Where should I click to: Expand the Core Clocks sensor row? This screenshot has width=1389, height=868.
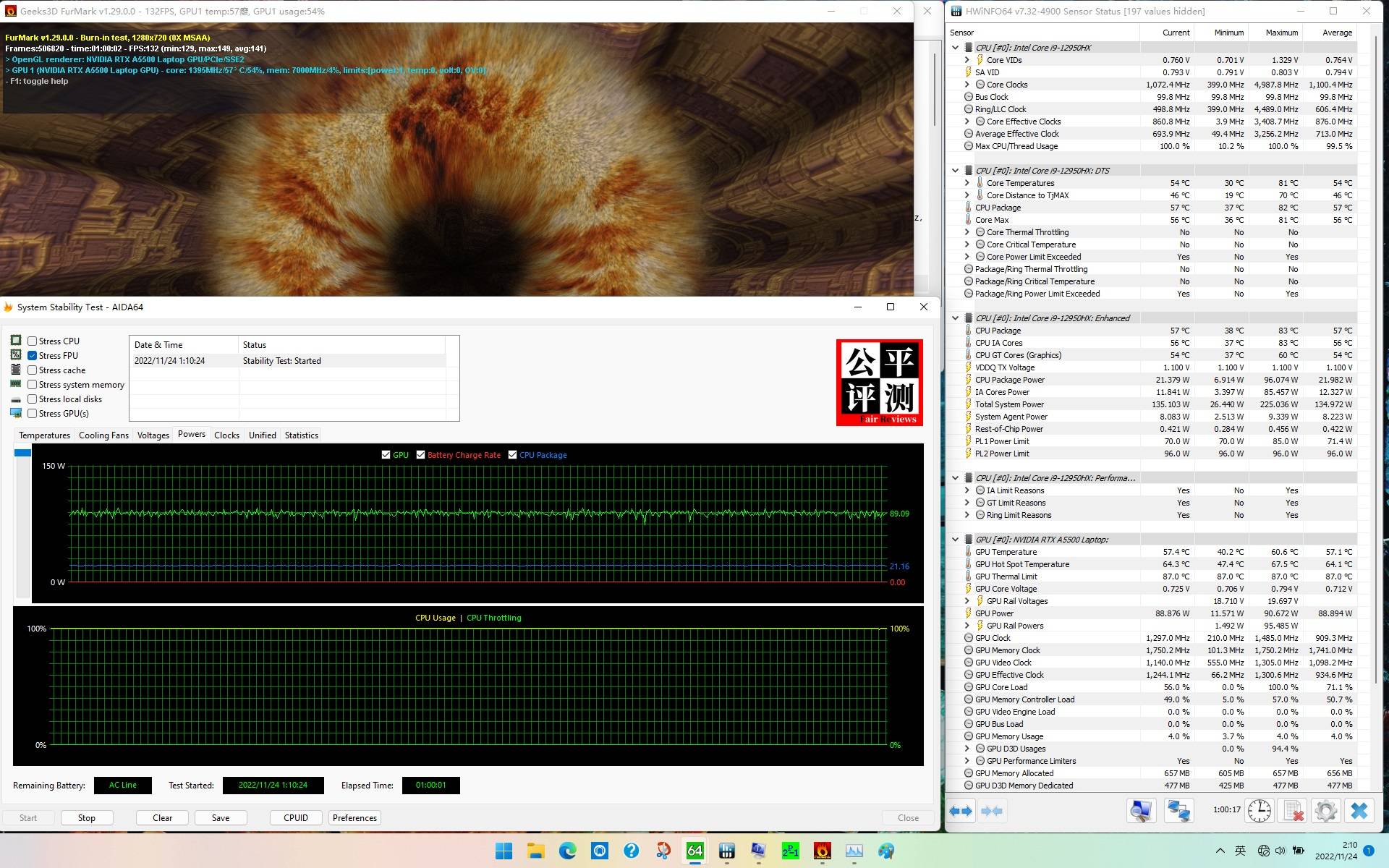967,85
